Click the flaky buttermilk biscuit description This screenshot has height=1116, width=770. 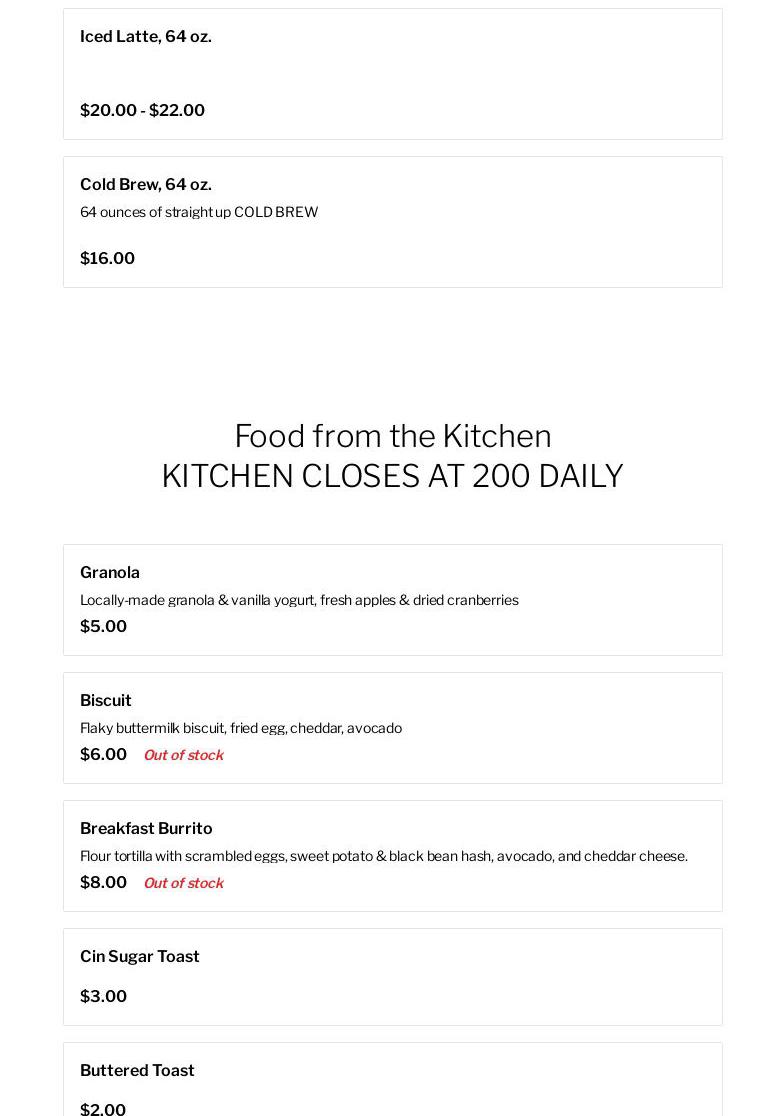241,728
